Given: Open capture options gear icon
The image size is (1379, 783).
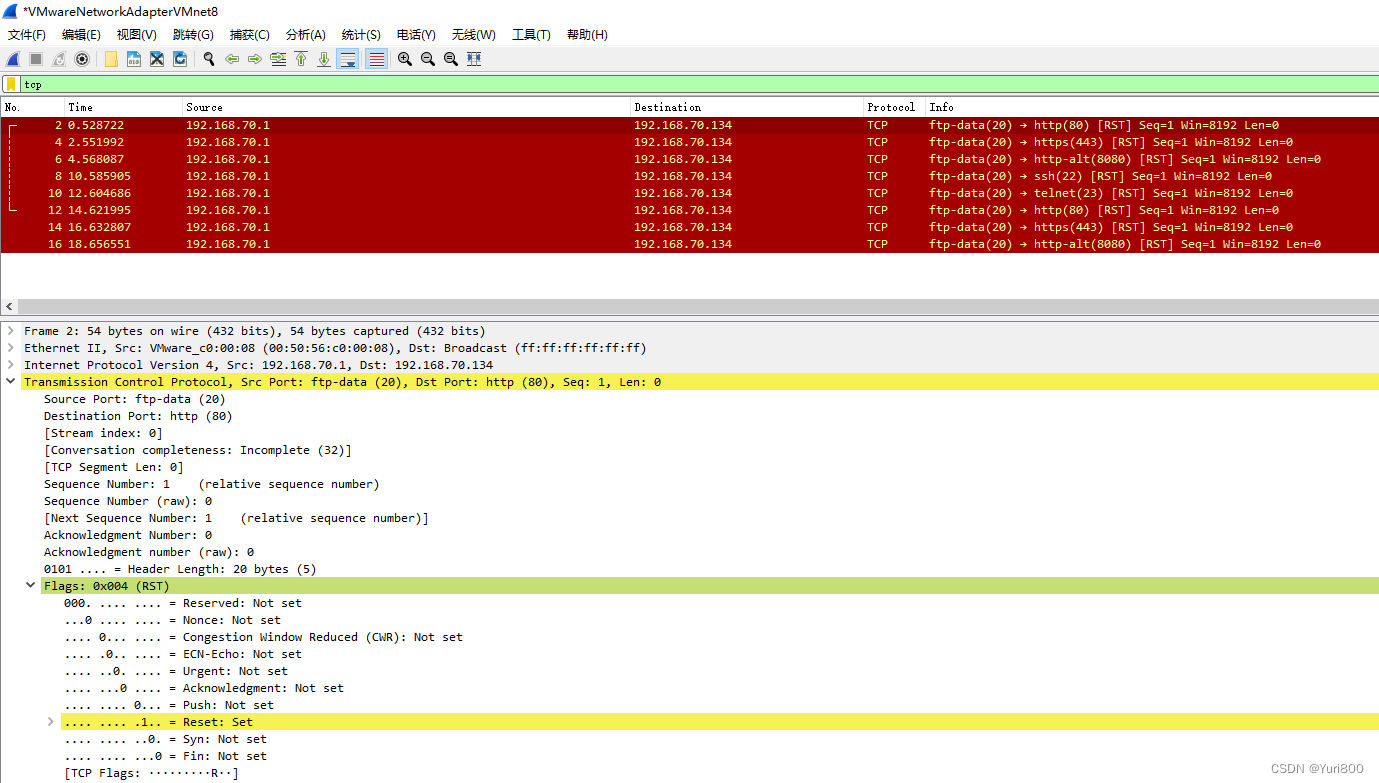Looking at the screenshot, I should pyautogui.click(x=82, y=59).
